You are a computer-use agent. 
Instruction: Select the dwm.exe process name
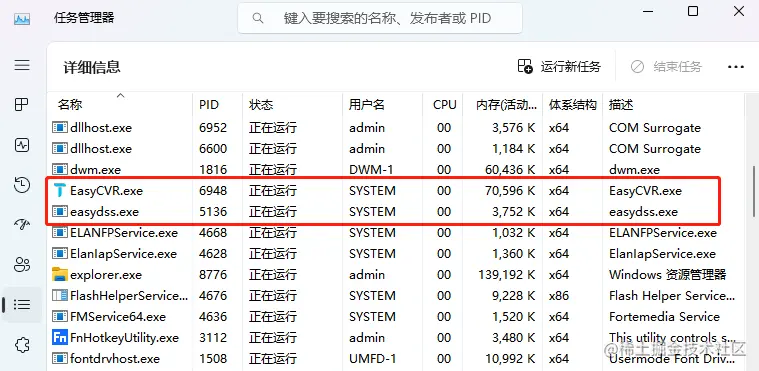(x=95, y=170)
